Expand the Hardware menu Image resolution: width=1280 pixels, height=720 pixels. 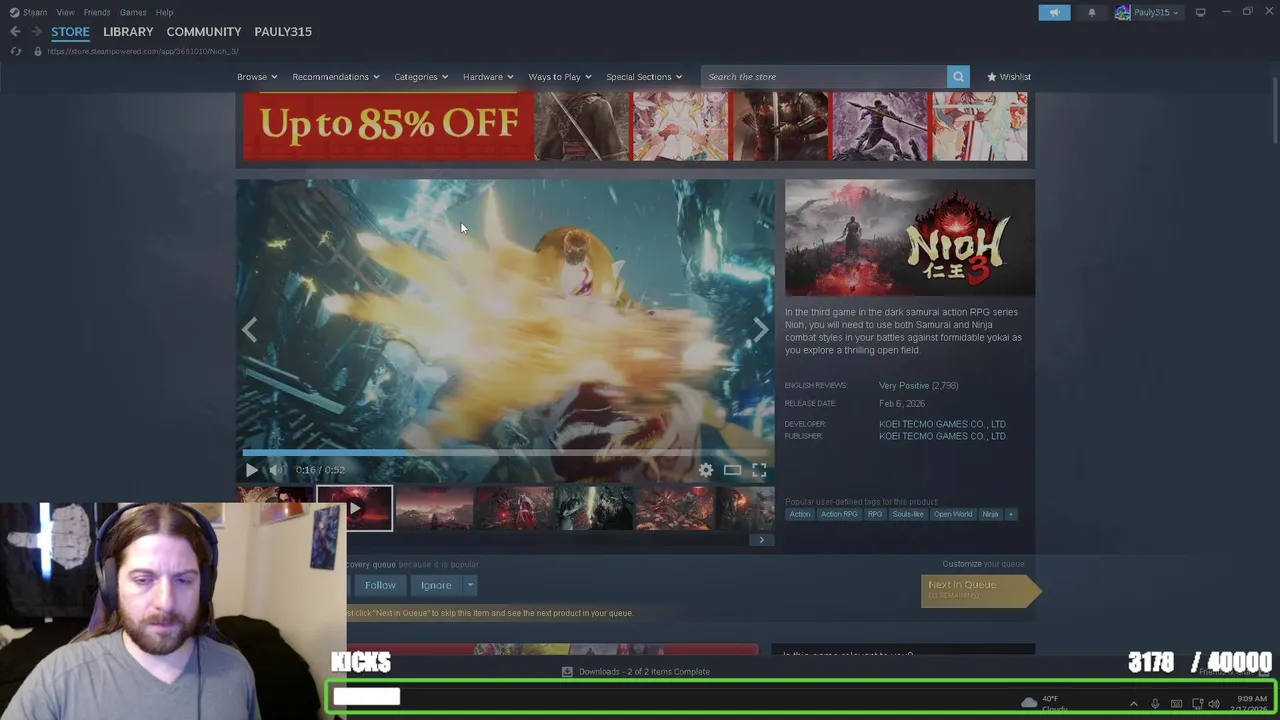[488, 77]
